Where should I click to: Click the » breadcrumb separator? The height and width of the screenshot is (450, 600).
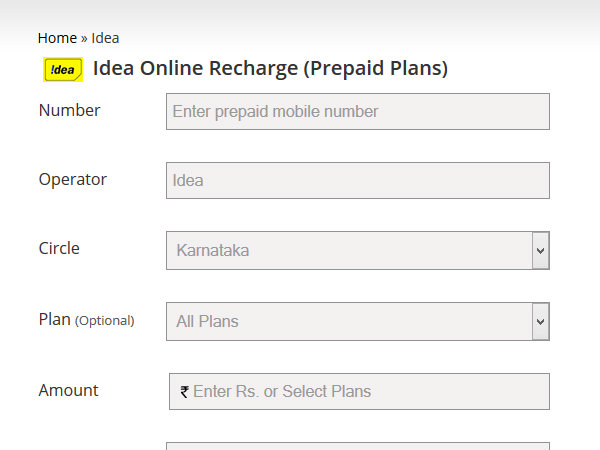84,38
